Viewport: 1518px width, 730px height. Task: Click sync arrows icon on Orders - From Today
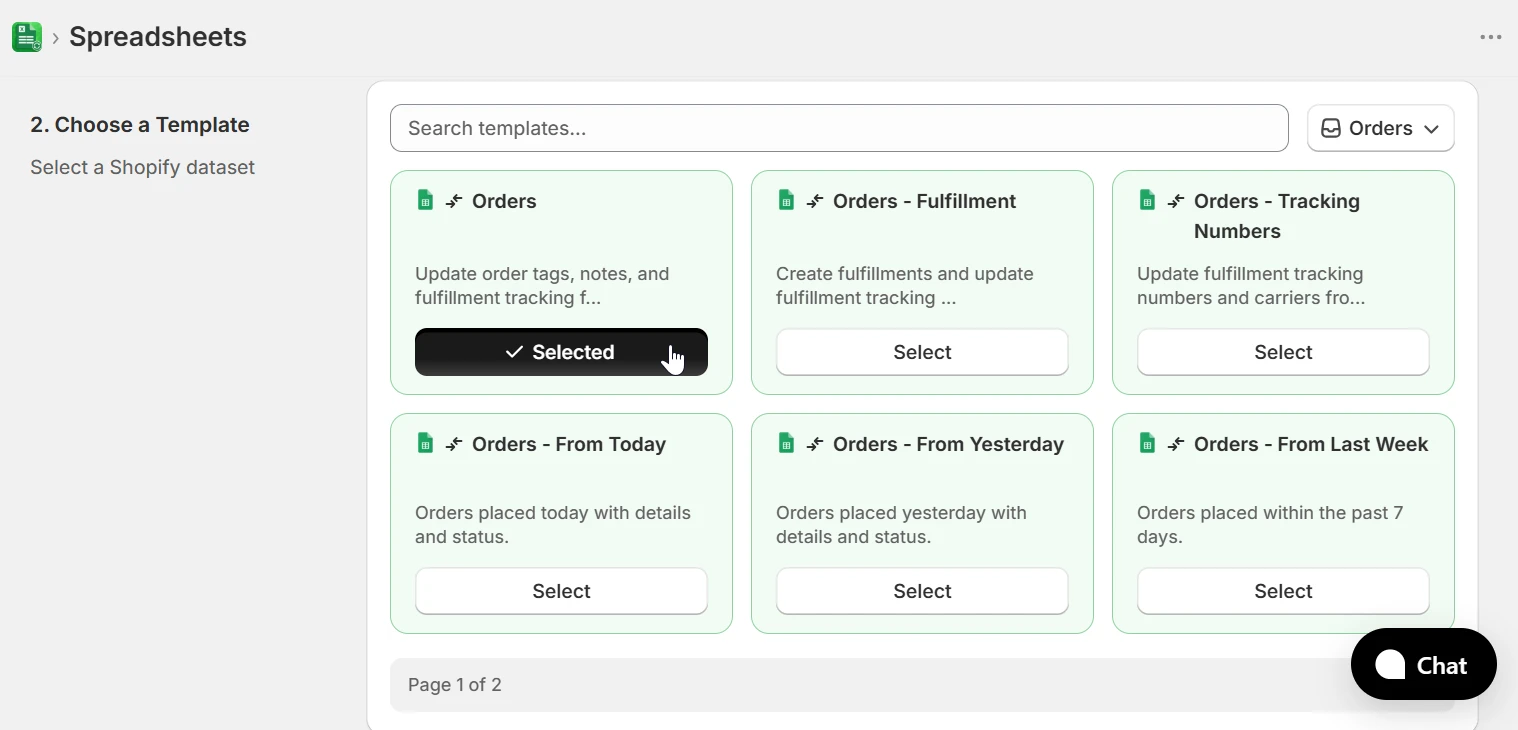[x=454, y=444]
